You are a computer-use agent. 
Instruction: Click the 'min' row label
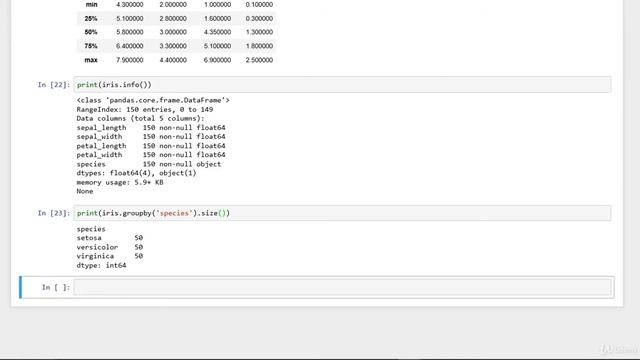(91, 4)
